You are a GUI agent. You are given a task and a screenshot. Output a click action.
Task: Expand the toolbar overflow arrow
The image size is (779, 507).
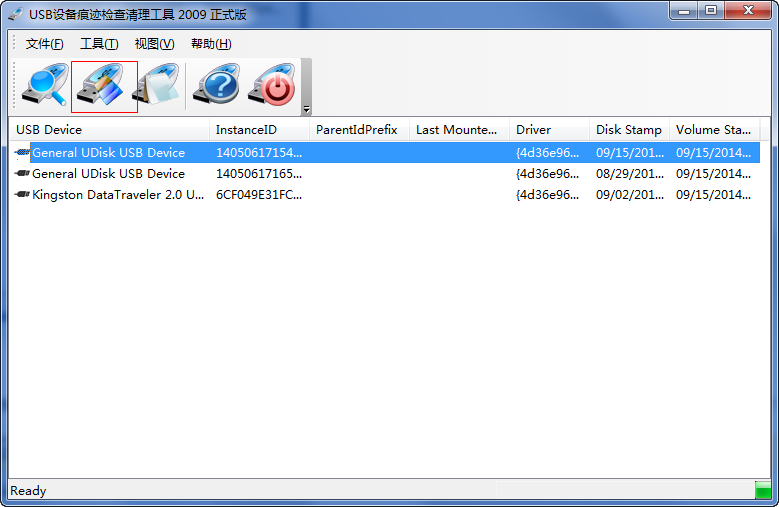pos(306,109)
